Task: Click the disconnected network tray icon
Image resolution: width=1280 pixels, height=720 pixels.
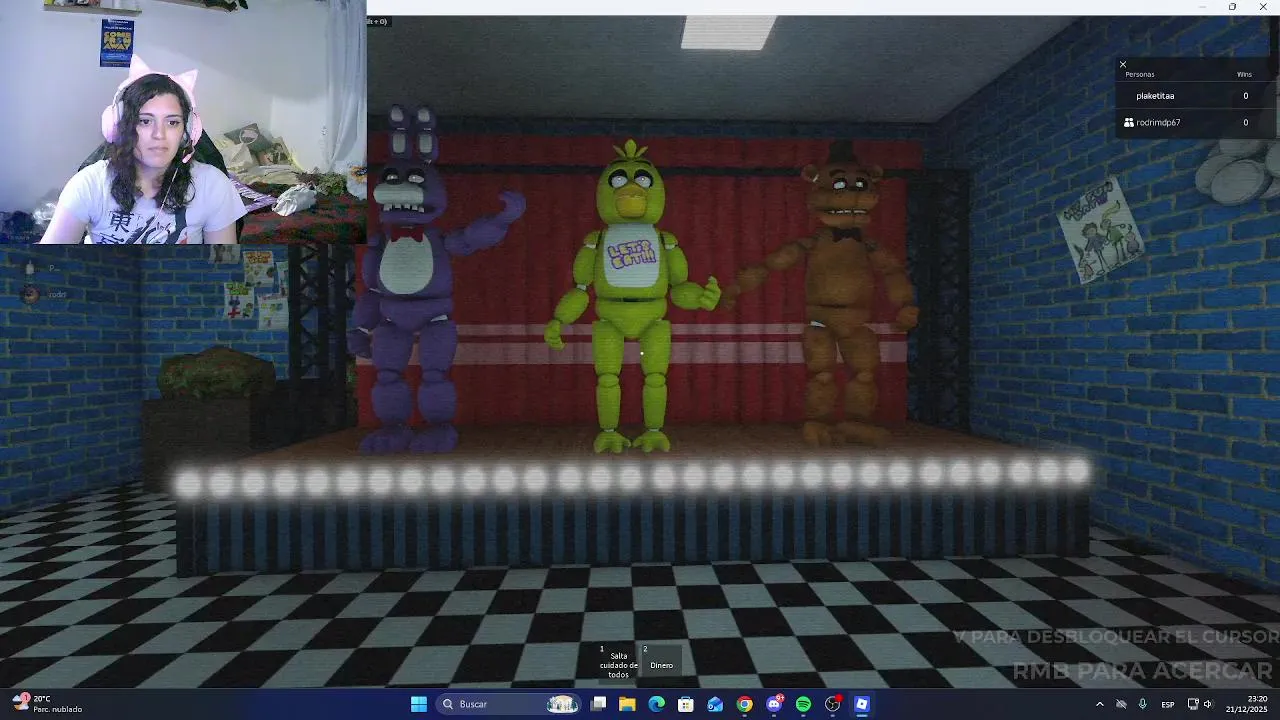Action: tap(1121, 704)
